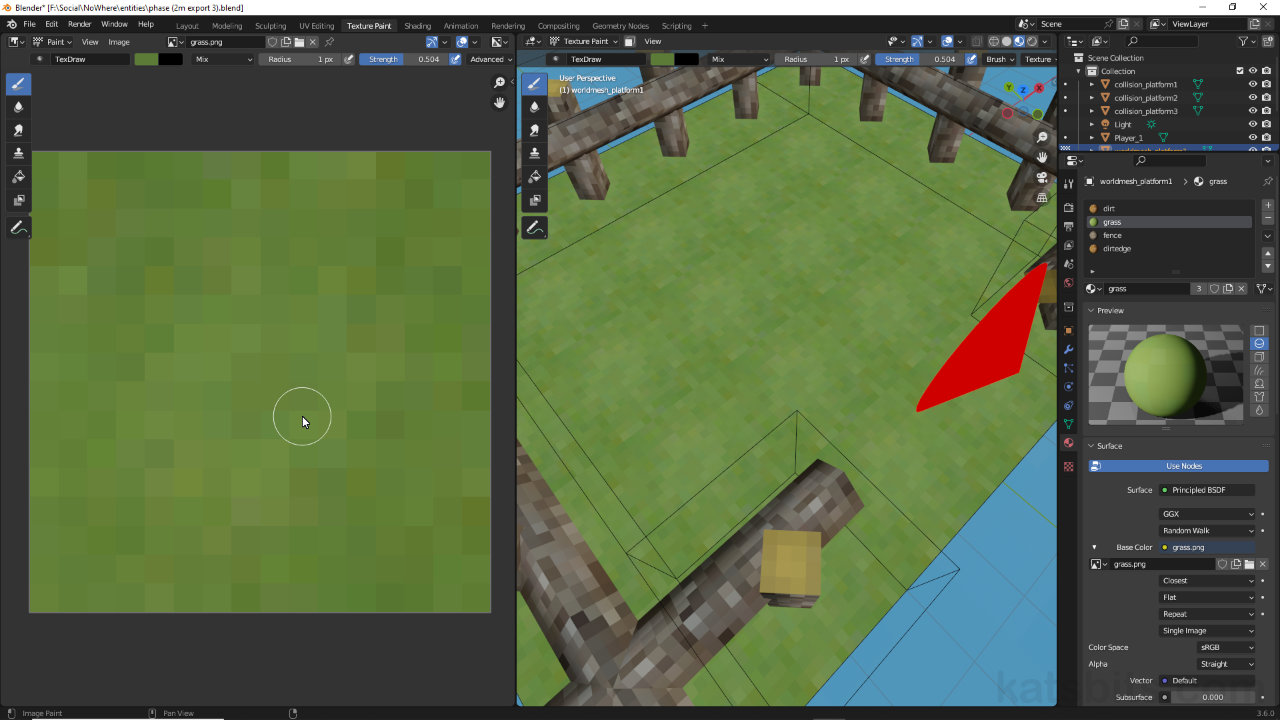Select the Draw tool in 3D viewport toolbar
The width and height of the screenshot is (1280, 720).
click(534, 84)
